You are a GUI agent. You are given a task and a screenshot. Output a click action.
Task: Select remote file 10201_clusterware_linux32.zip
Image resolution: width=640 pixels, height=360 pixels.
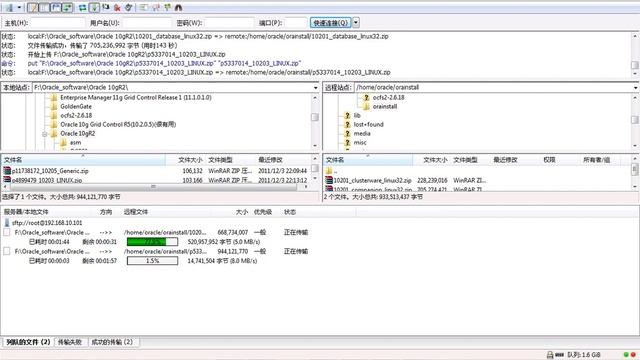(x=372, y=180)
